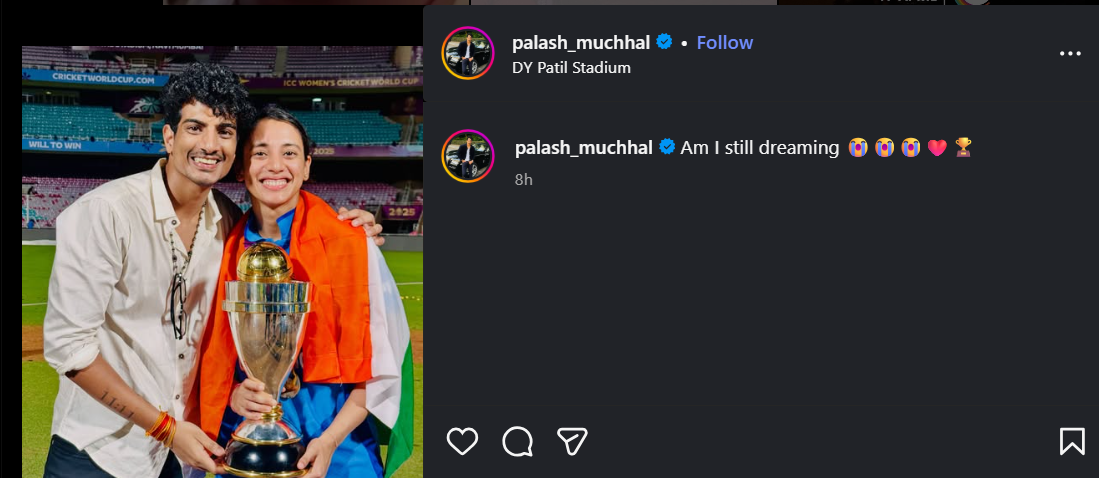The height and width of the screenshot is (478, 1099).
Task: Share the post using the paper plane icon
Action: tap(572, 442)
